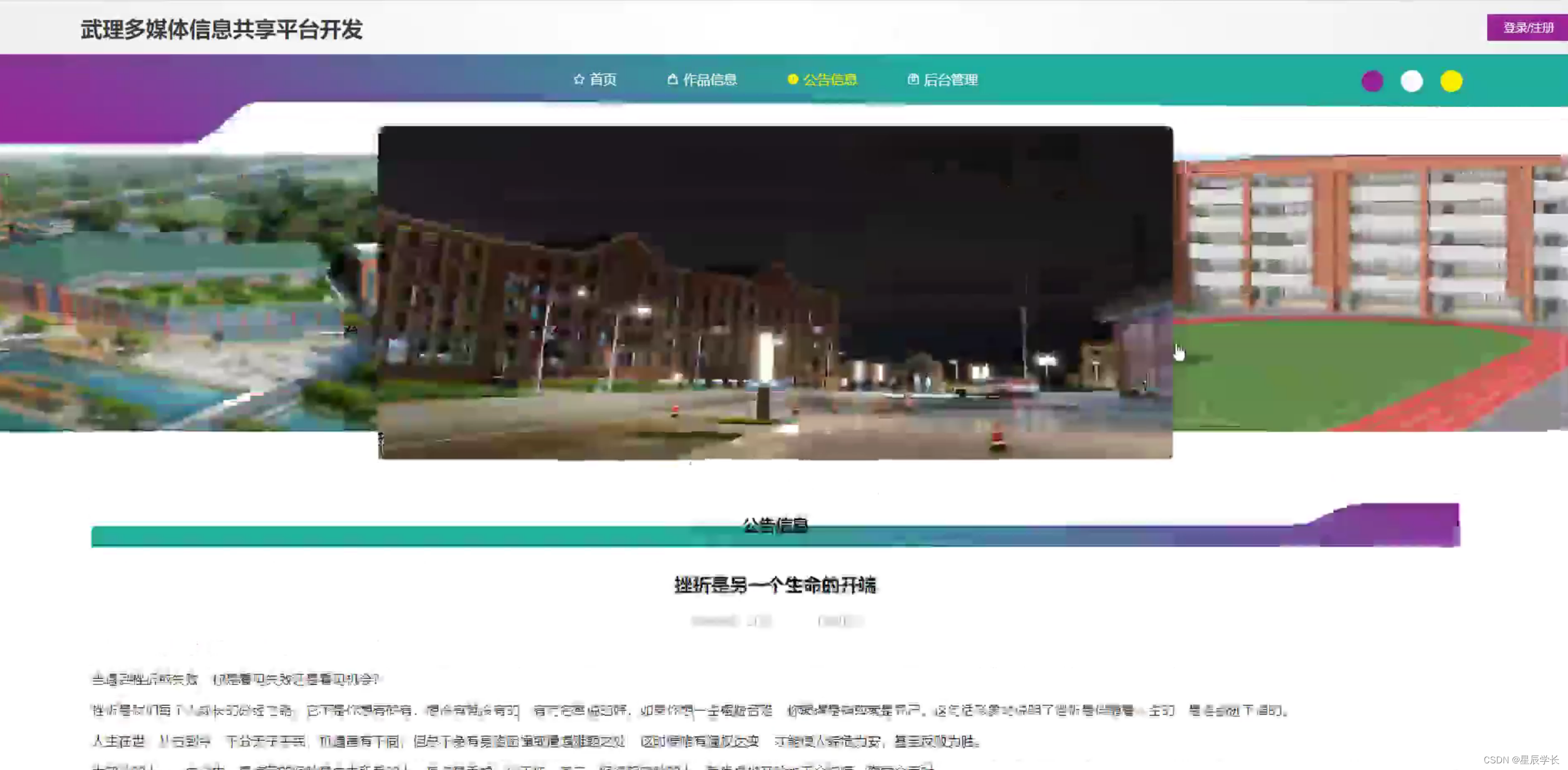Click the site title 武理多媒体信息共享平台开发
This screenshot has width=1568, height=770.
click(x=221, y=29)
